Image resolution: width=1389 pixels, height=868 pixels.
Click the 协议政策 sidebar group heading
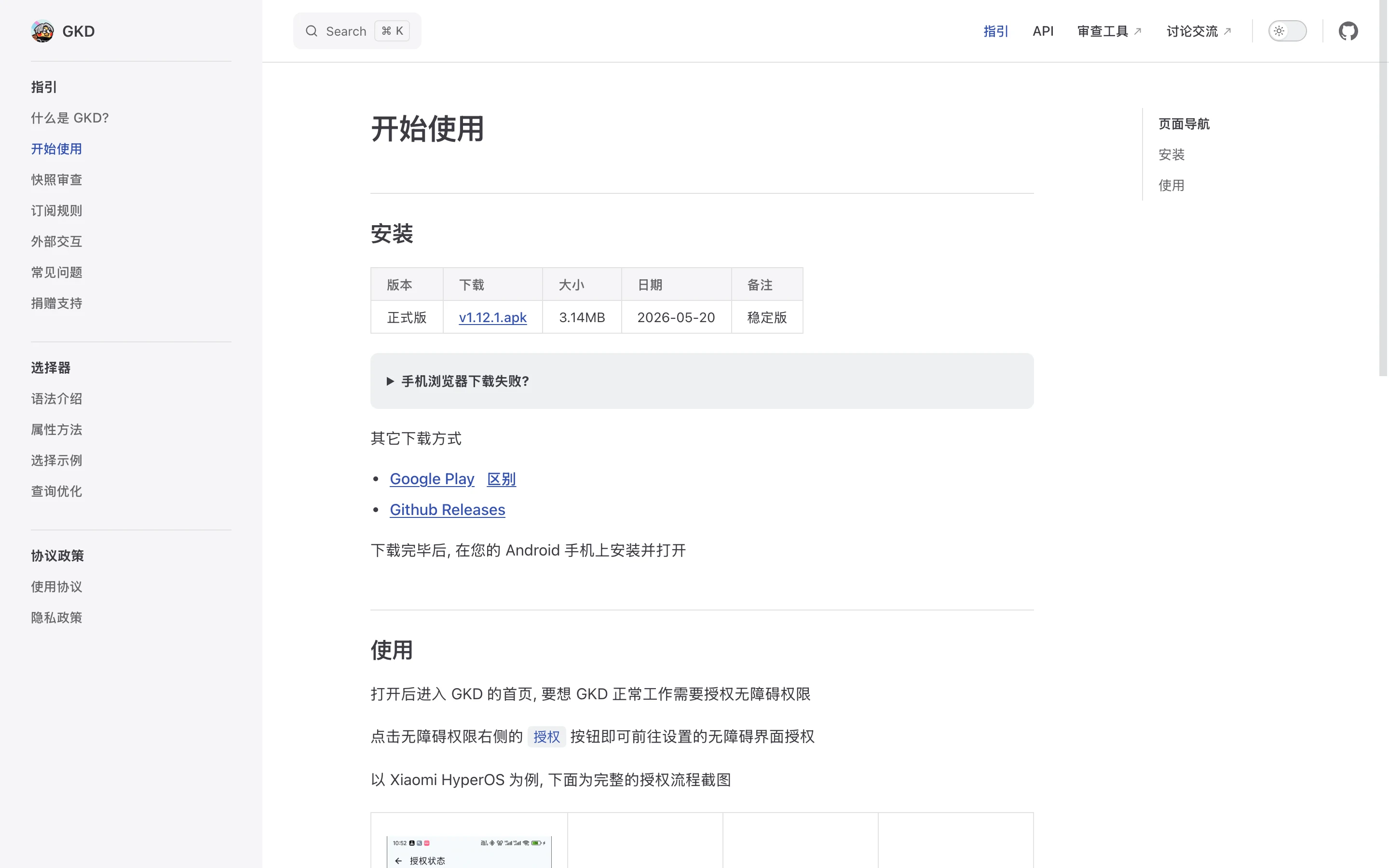[57, 556]
